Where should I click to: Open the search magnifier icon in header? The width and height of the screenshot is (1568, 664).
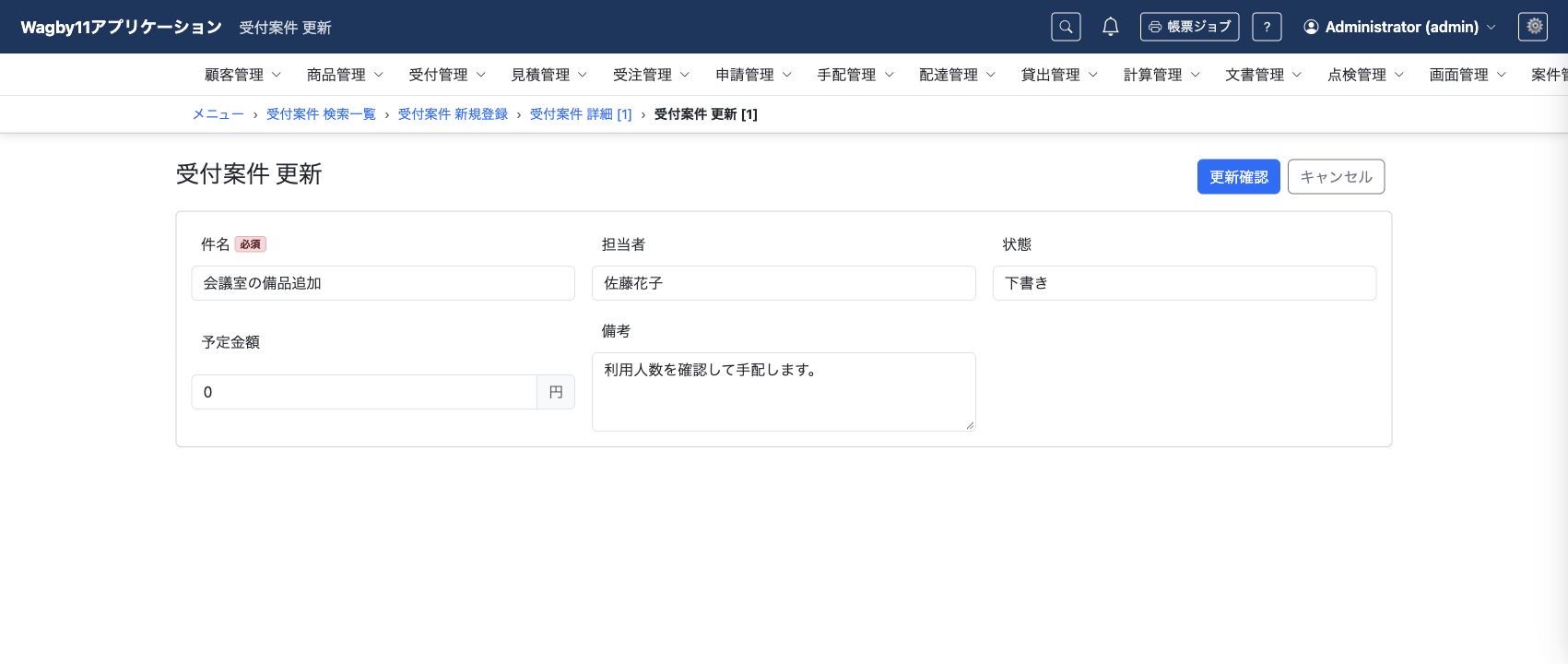1066,27
